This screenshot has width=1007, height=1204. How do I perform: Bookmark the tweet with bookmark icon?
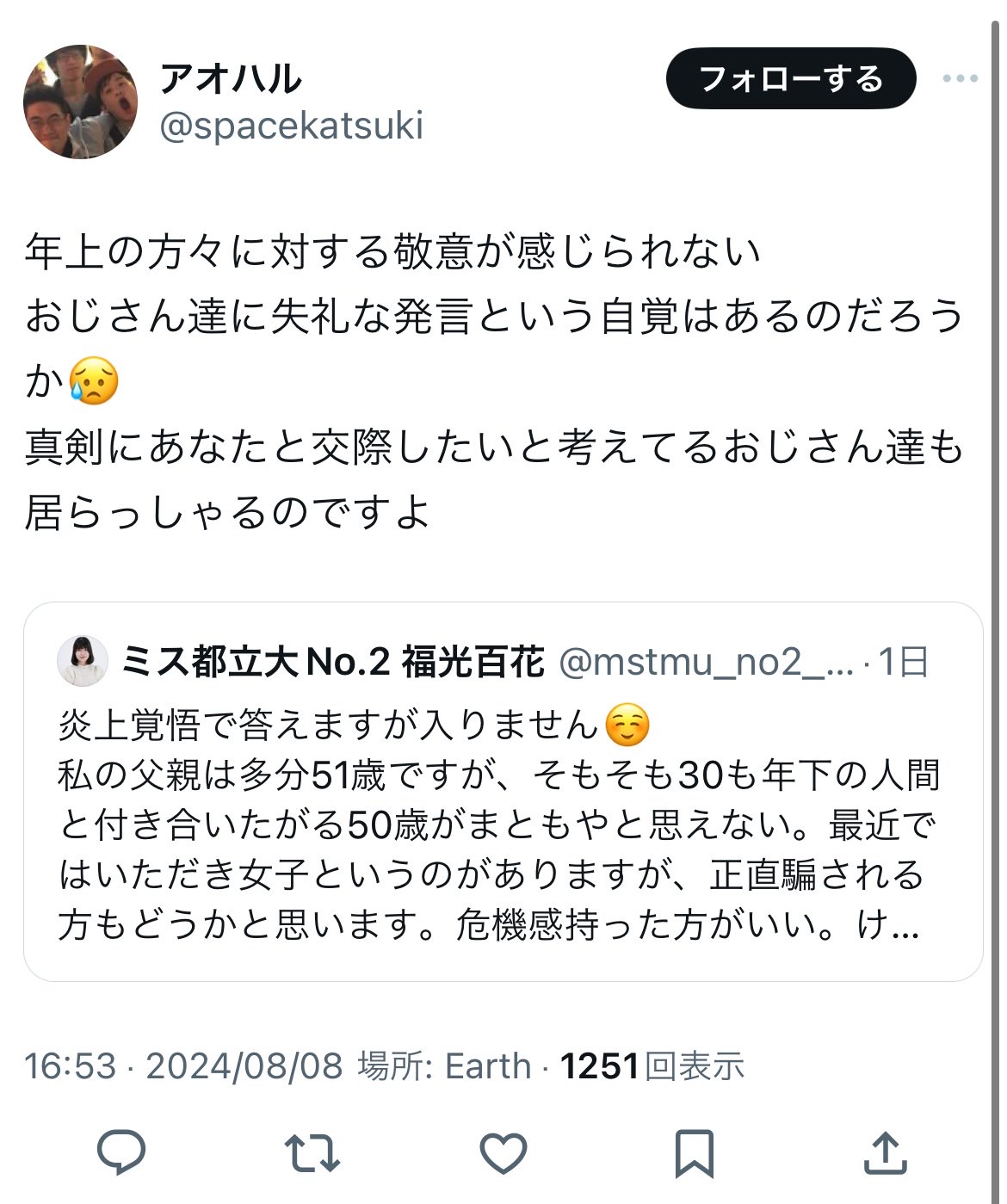tap(694, 1152)
